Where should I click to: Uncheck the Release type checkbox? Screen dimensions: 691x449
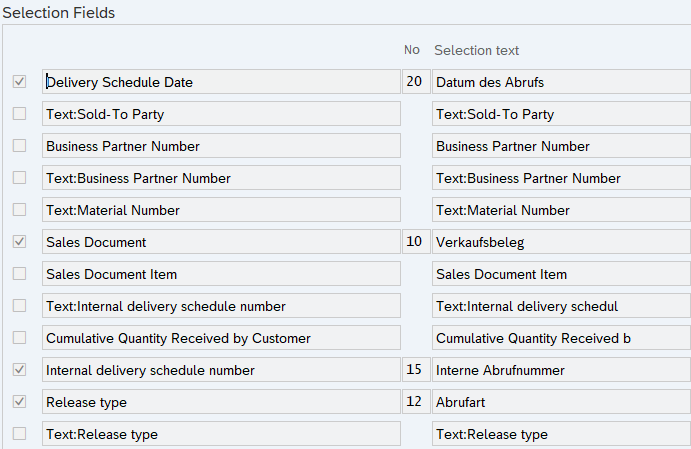pyautogui.click(x=19, y=402)
